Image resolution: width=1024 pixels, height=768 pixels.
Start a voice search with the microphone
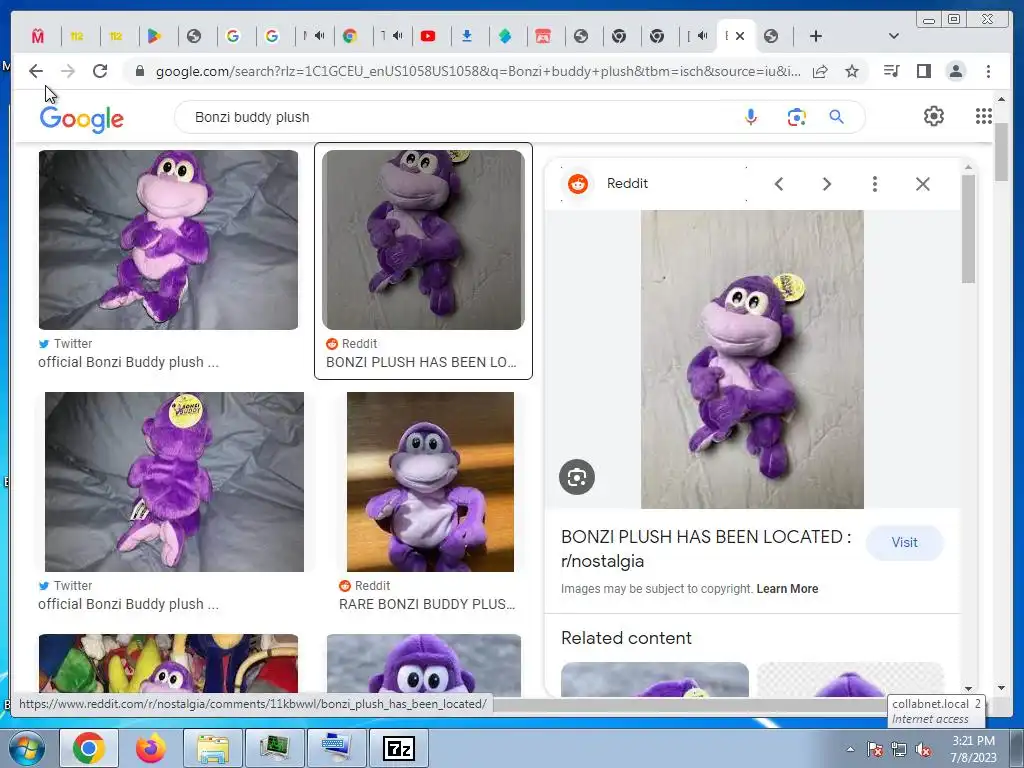pyautogui.click(x=751, y=117)
